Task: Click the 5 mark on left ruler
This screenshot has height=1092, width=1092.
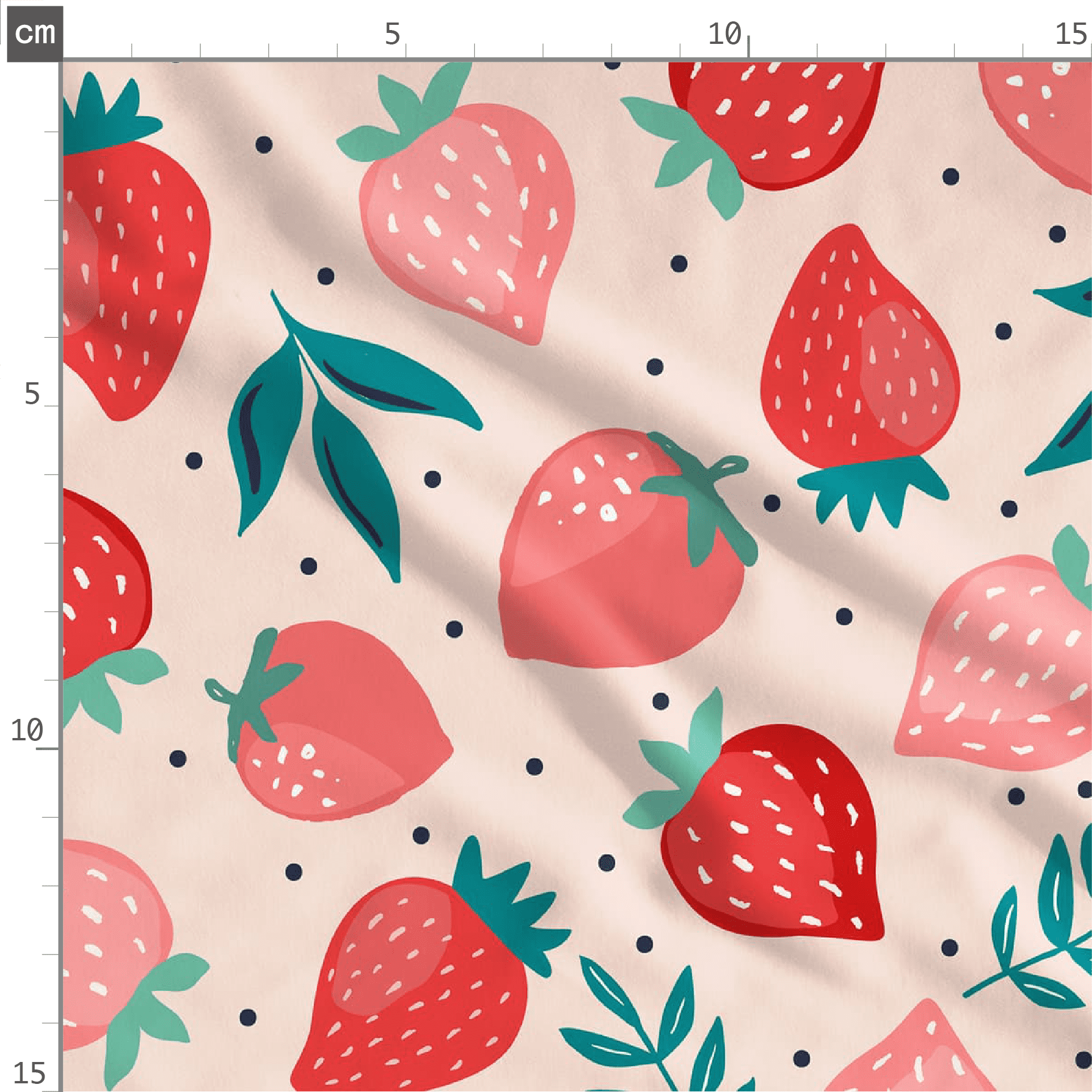Action: pyautogui.click(x=32, y=394)
